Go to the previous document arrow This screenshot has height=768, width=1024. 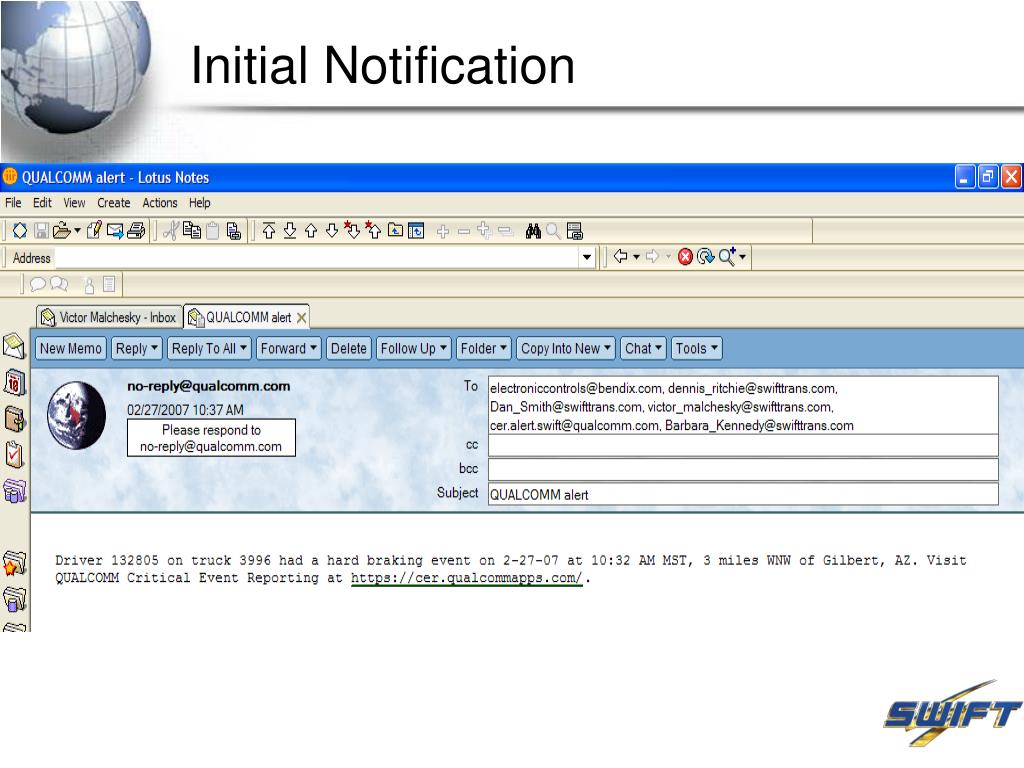tap(311, 231)
